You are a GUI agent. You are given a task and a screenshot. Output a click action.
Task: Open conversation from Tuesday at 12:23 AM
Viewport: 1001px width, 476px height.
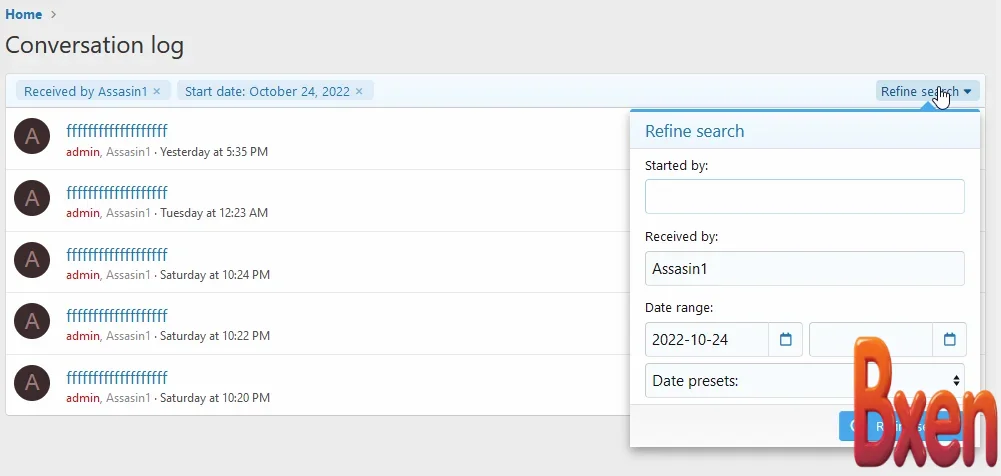coord(117,192)
